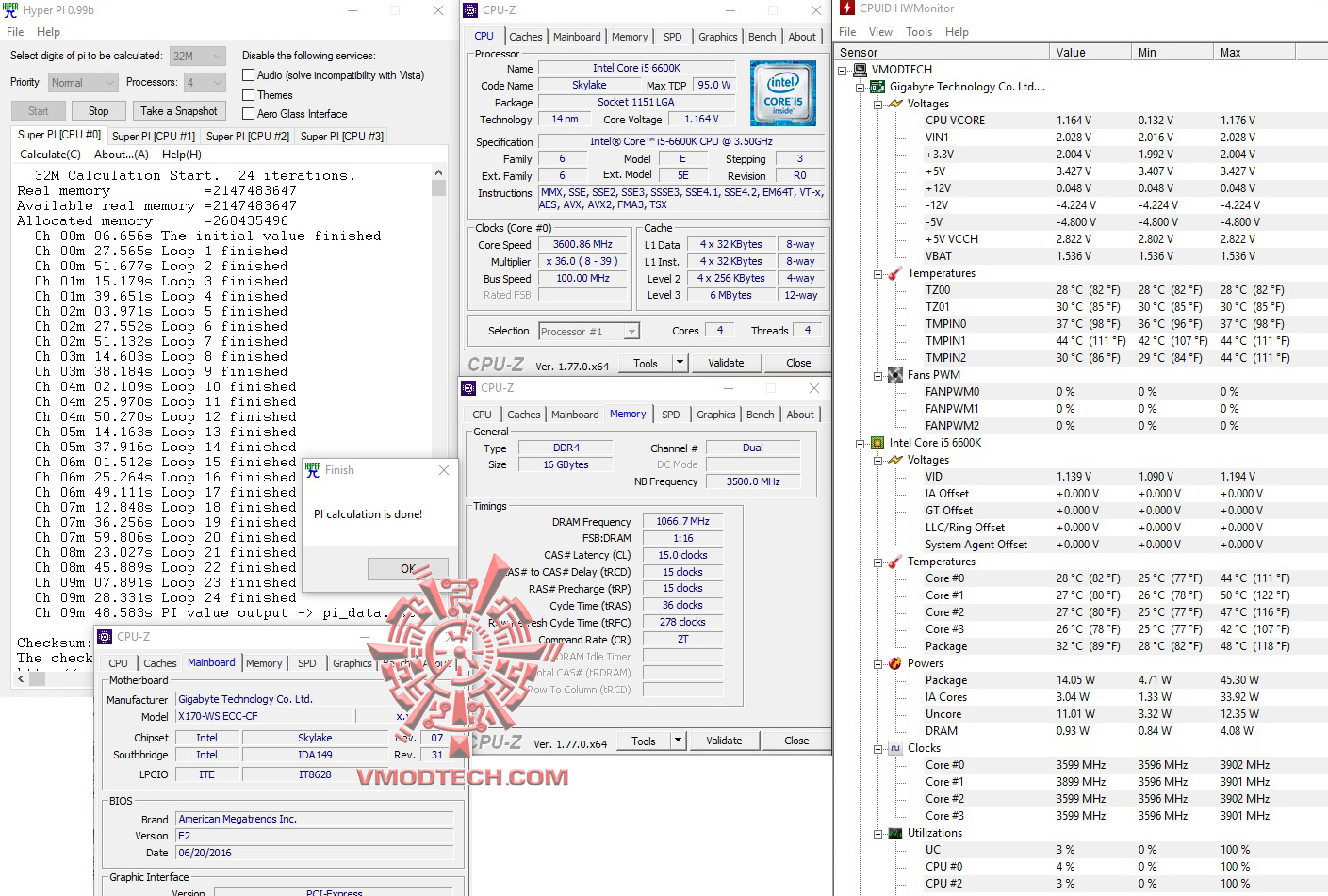The image size is (1328, 896).
Task: Click the Hyper PI icon on Finish dialog
Action: (313, 469)
